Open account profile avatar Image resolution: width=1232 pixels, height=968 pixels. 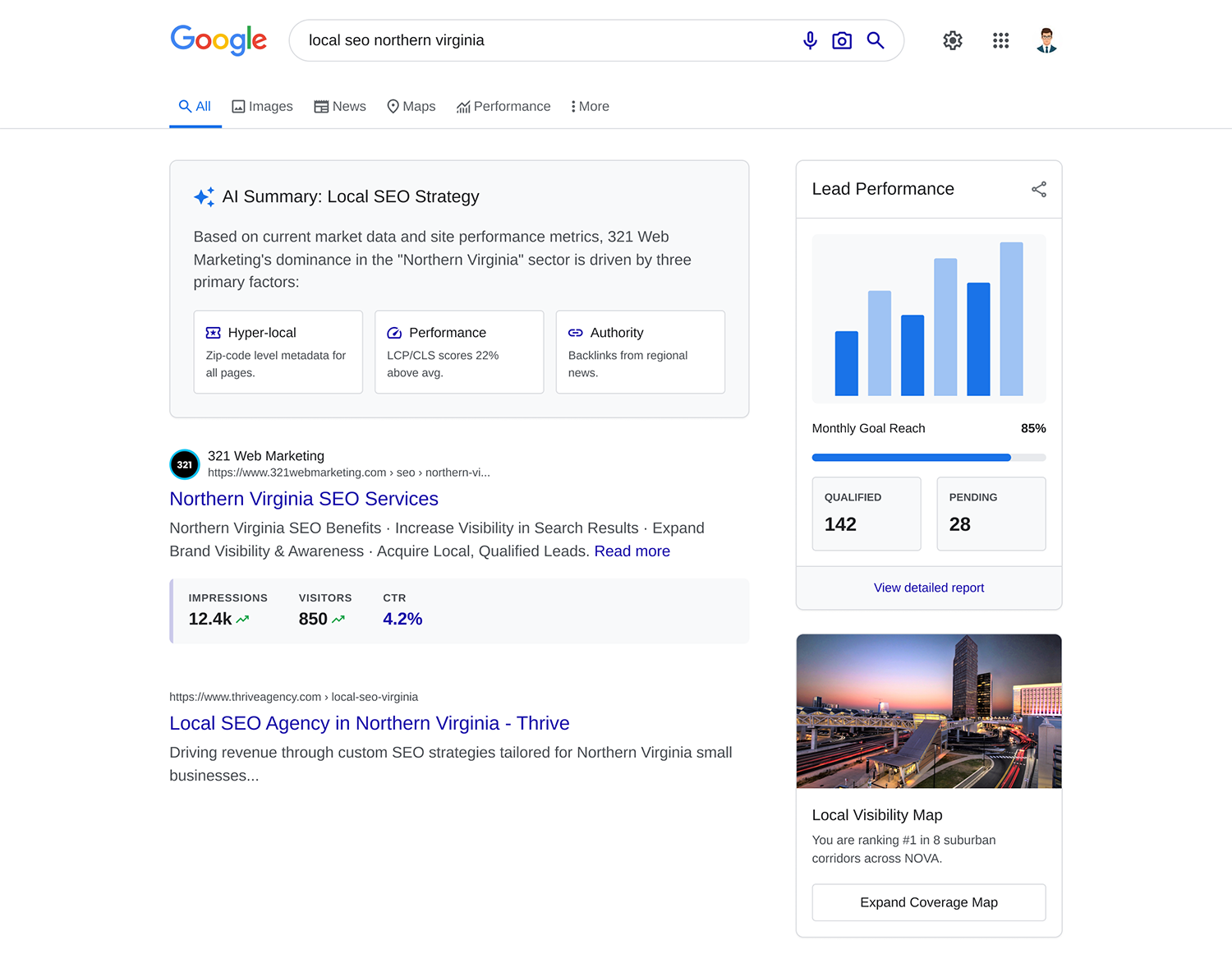(1046, 40)
